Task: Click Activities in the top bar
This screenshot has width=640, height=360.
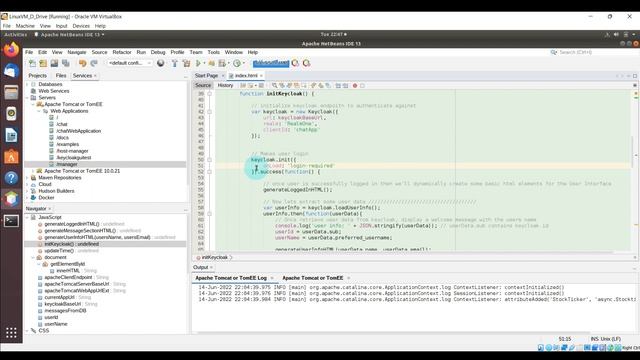Action: click(16, 35)
